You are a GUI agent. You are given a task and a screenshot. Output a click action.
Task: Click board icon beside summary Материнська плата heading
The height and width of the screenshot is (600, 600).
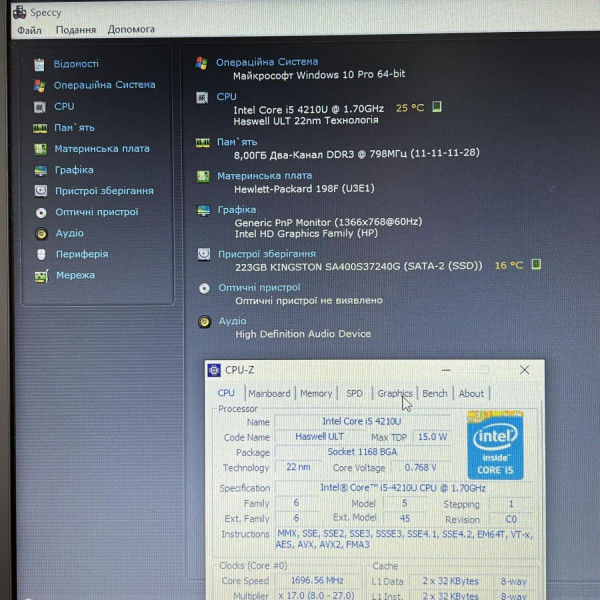[x=203, y=177]
